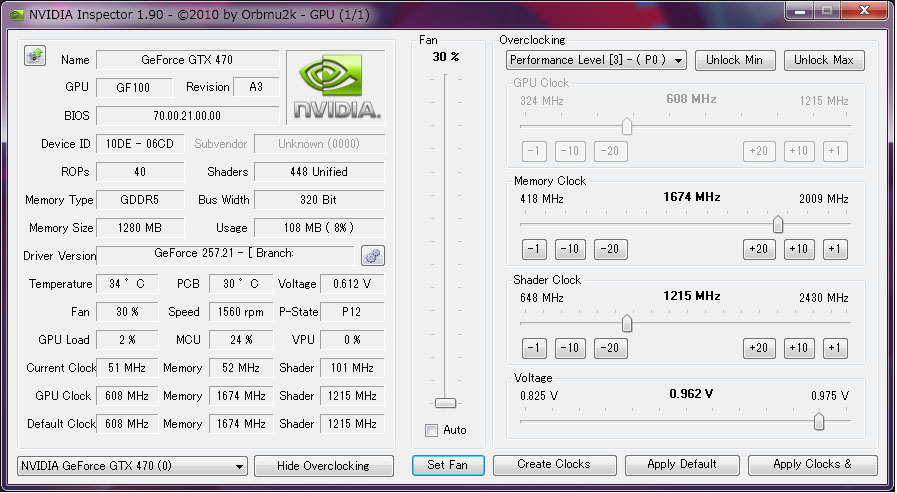Screen dimensions: 897x493
Task: Decrease Shader Clock by 10 MHz
Action: point(570,348)
